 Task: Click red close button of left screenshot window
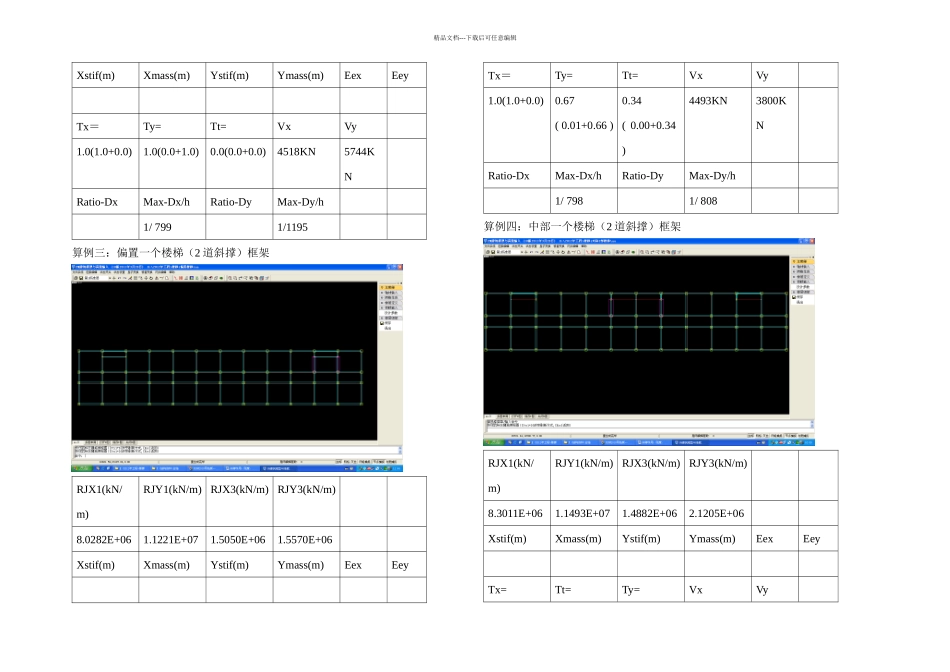point(399,267)
